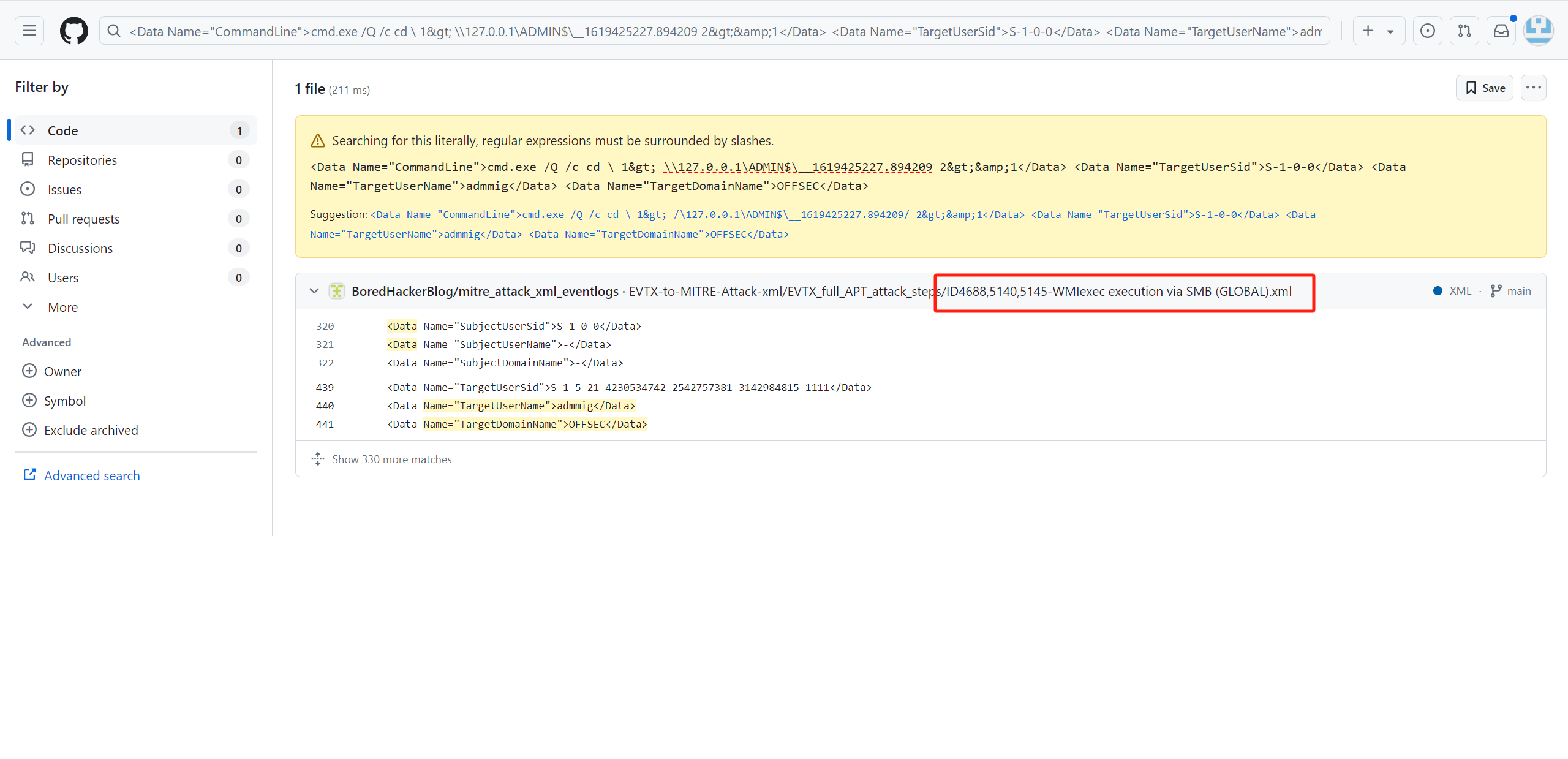Filter results by Code
The width and height of the screenshot is (1568, 759).
[62, 130]
